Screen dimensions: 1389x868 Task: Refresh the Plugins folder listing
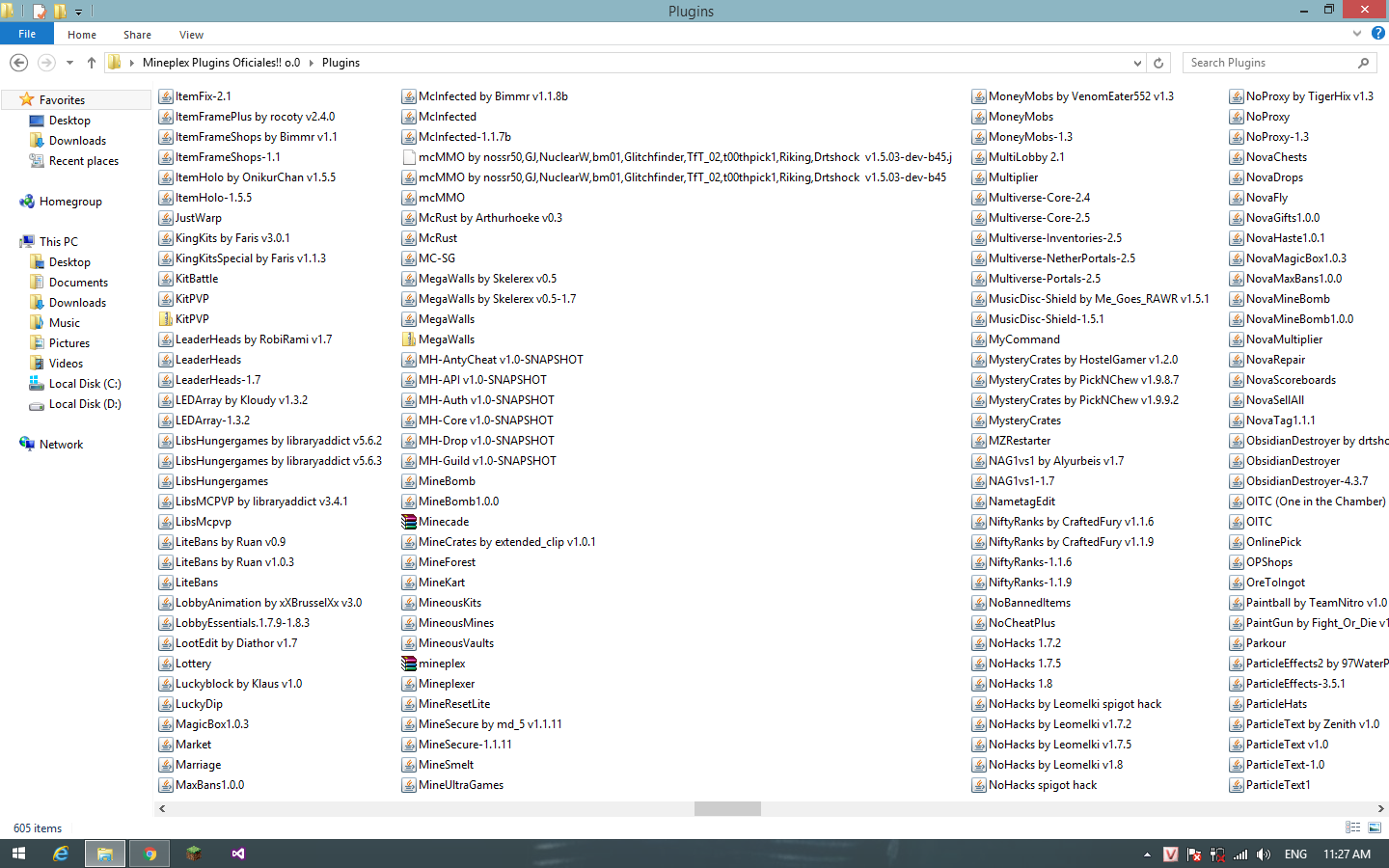pyautogui.click(x=1158, y=63)
